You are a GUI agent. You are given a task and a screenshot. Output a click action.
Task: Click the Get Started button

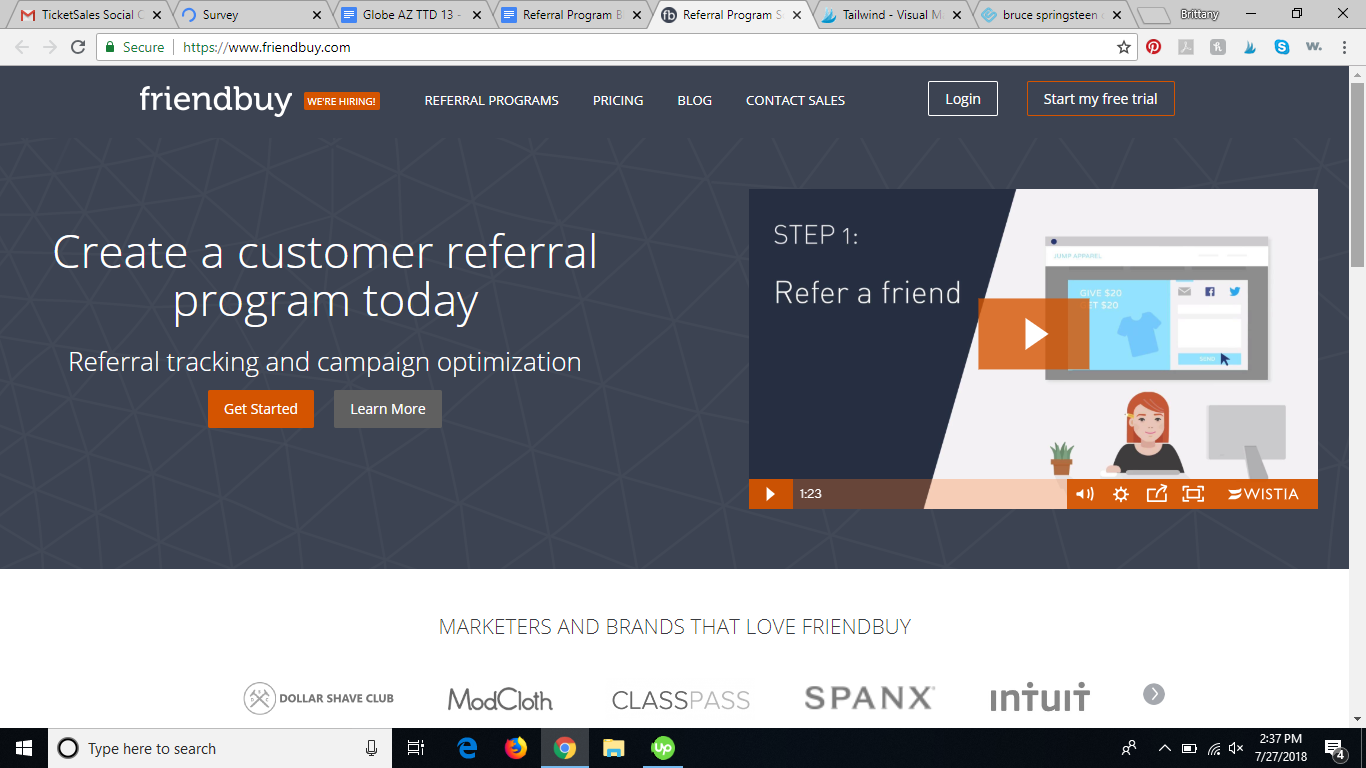261,409
